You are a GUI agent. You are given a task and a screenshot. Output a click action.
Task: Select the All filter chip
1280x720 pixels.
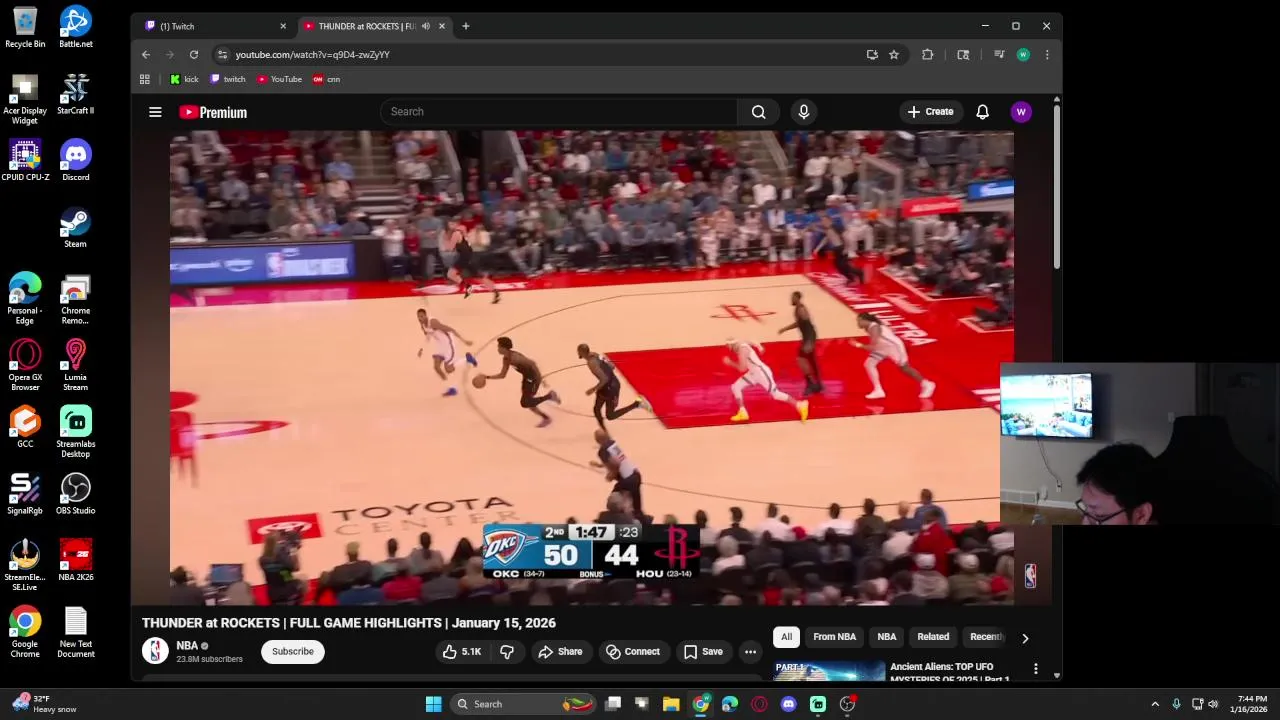coord(787,637)
